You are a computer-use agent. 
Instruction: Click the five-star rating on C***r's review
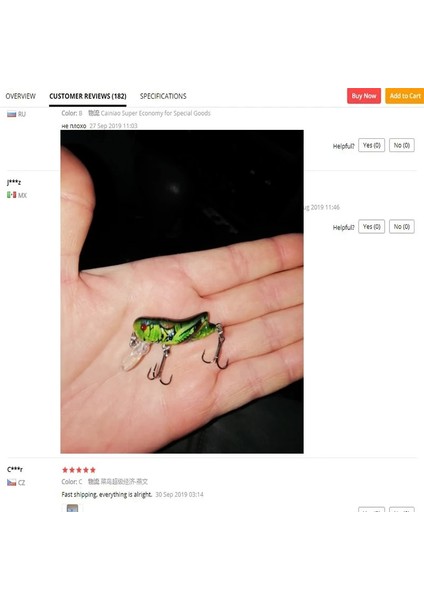(79, 470)
